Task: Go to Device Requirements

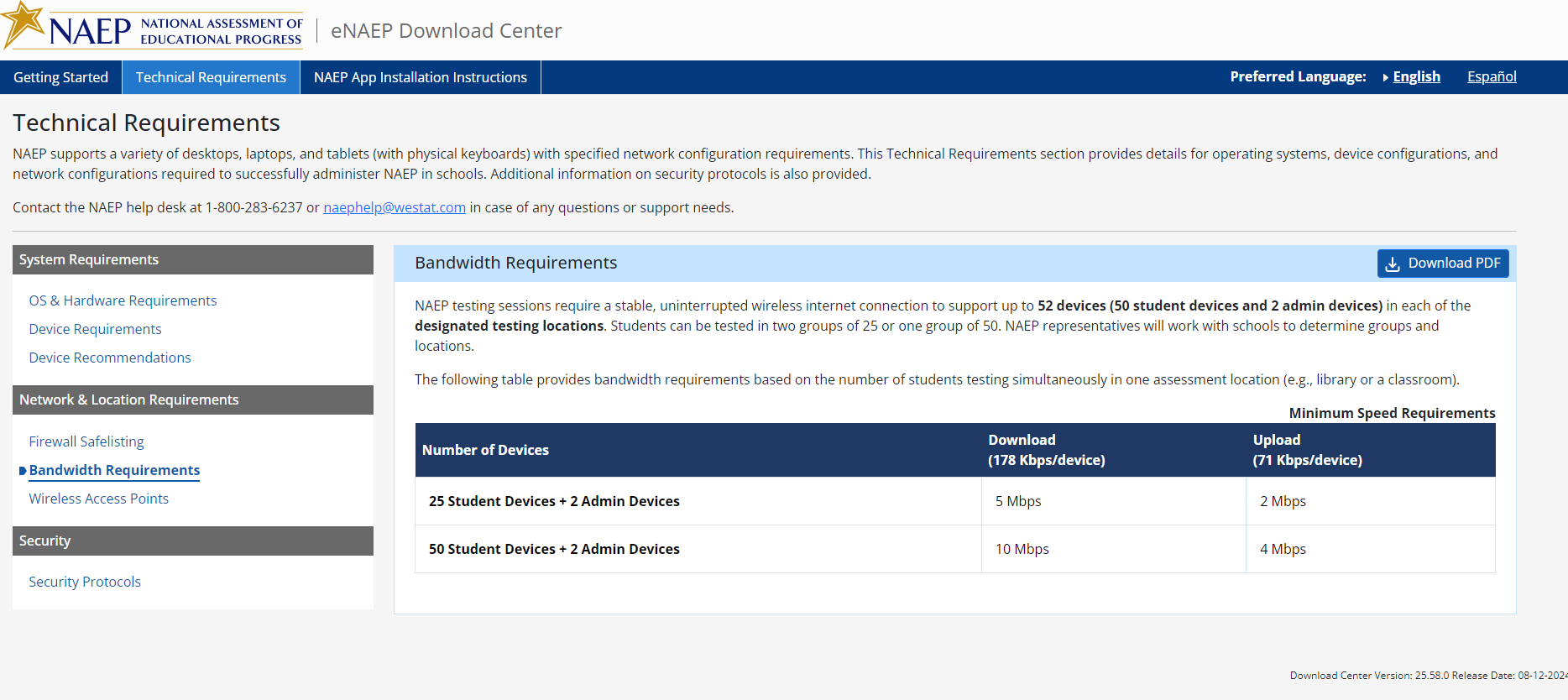Action: click(95, 329)
